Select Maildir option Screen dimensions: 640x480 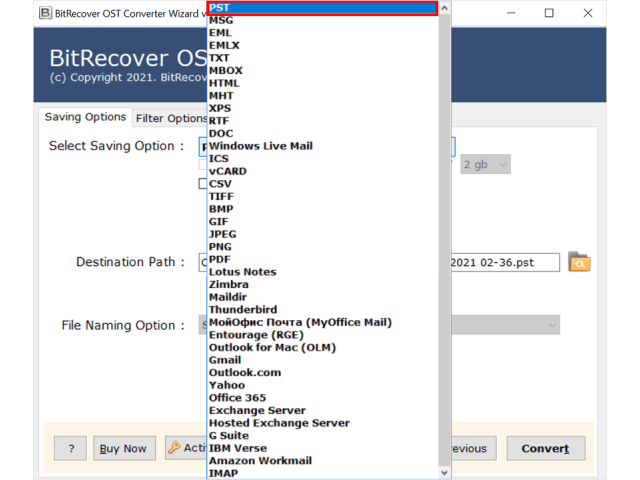coord(322,297)
